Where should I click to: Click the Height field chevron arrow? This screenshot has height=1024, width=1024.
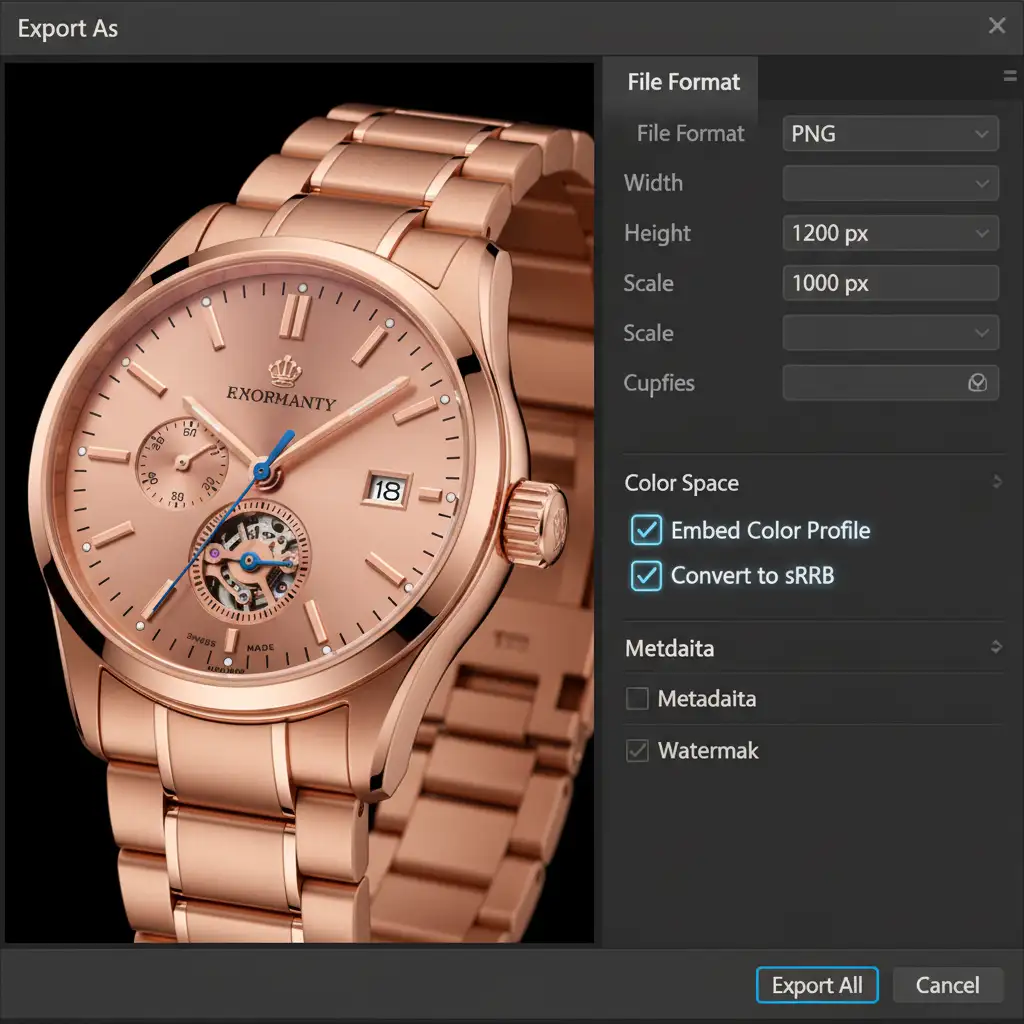[x=982, y=233]
